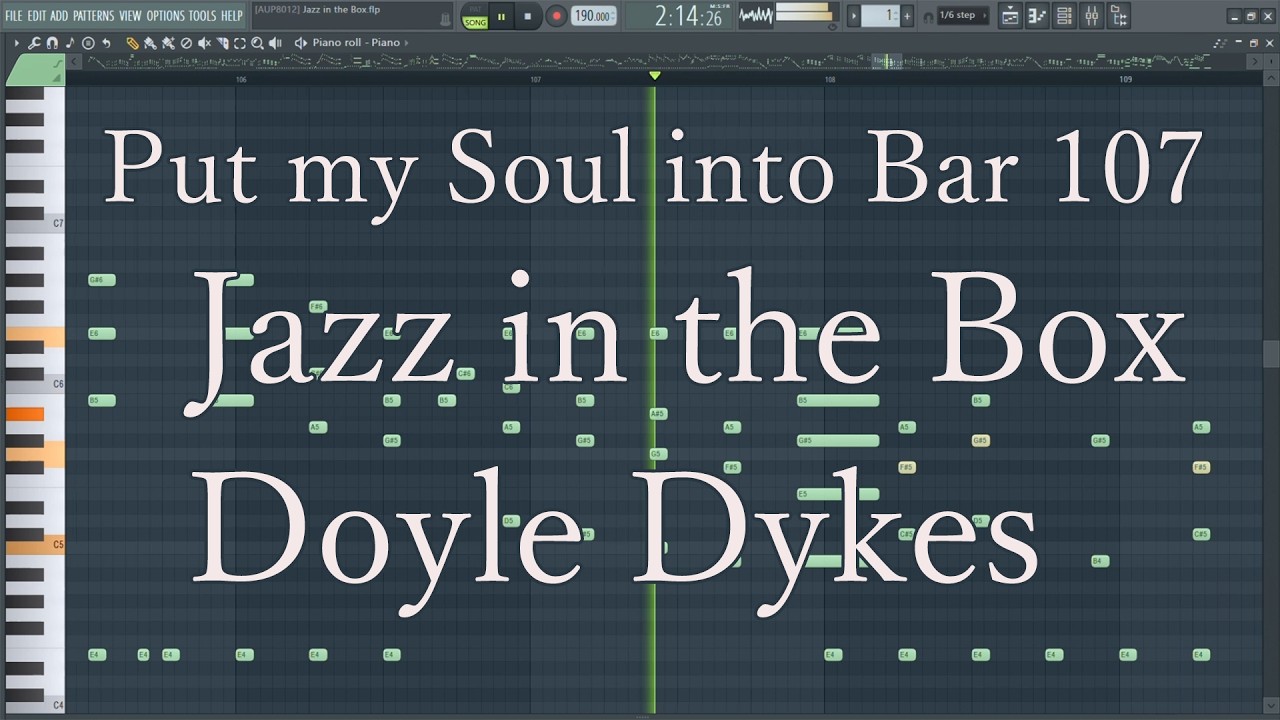Open the pattern selector arrow
The image size is (1280, 720).
tap(853, 16)
